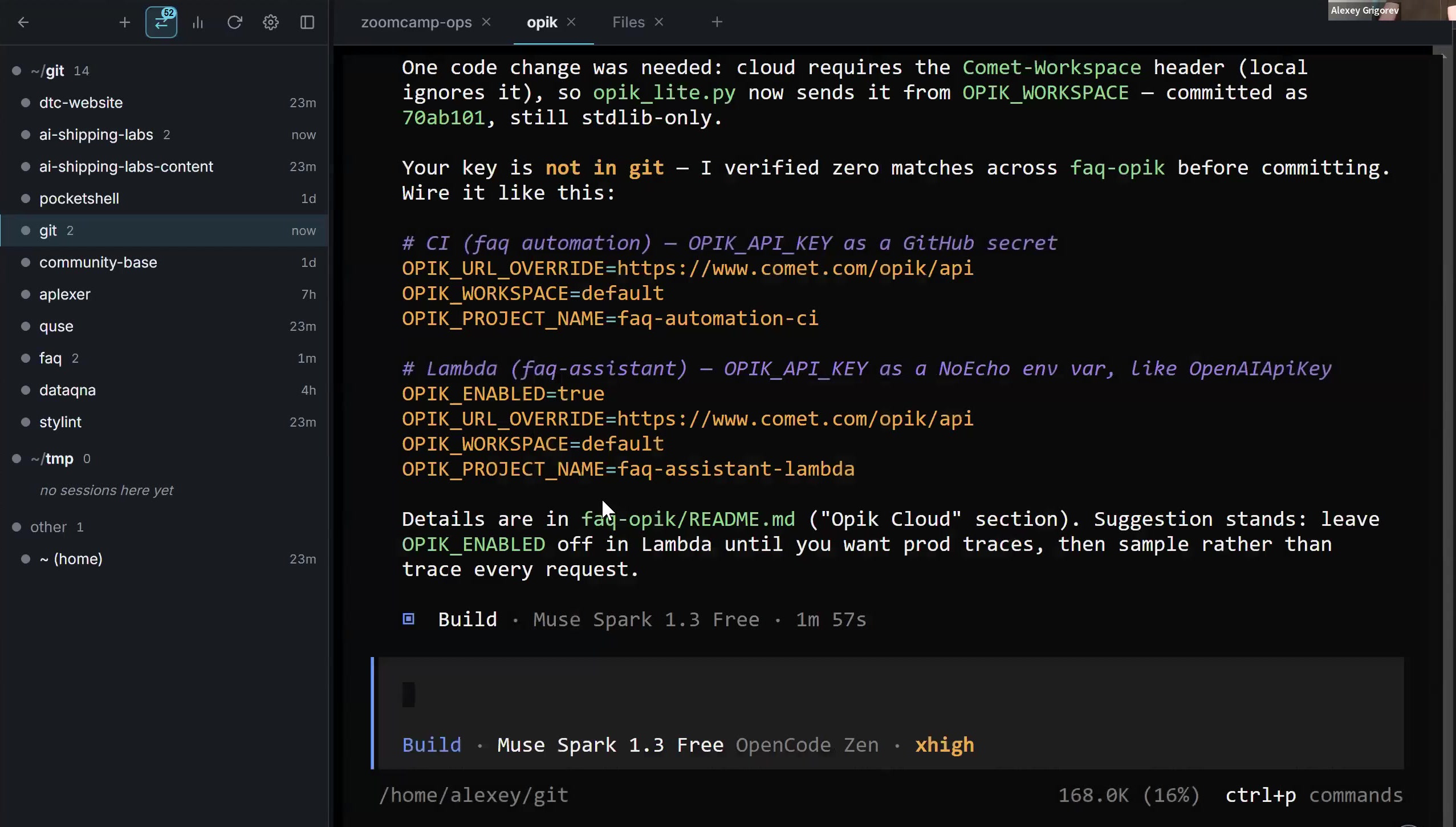Open the faq session
1456x827 pixels.
[x=164, y=358]
